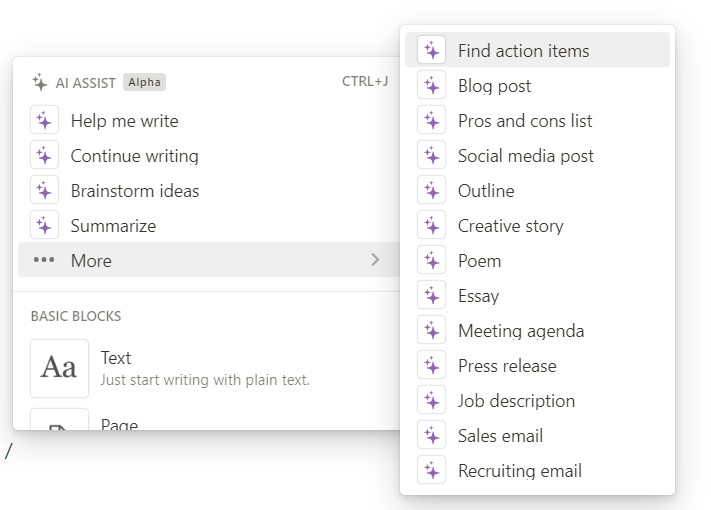Select Social media post

[537, 155]
